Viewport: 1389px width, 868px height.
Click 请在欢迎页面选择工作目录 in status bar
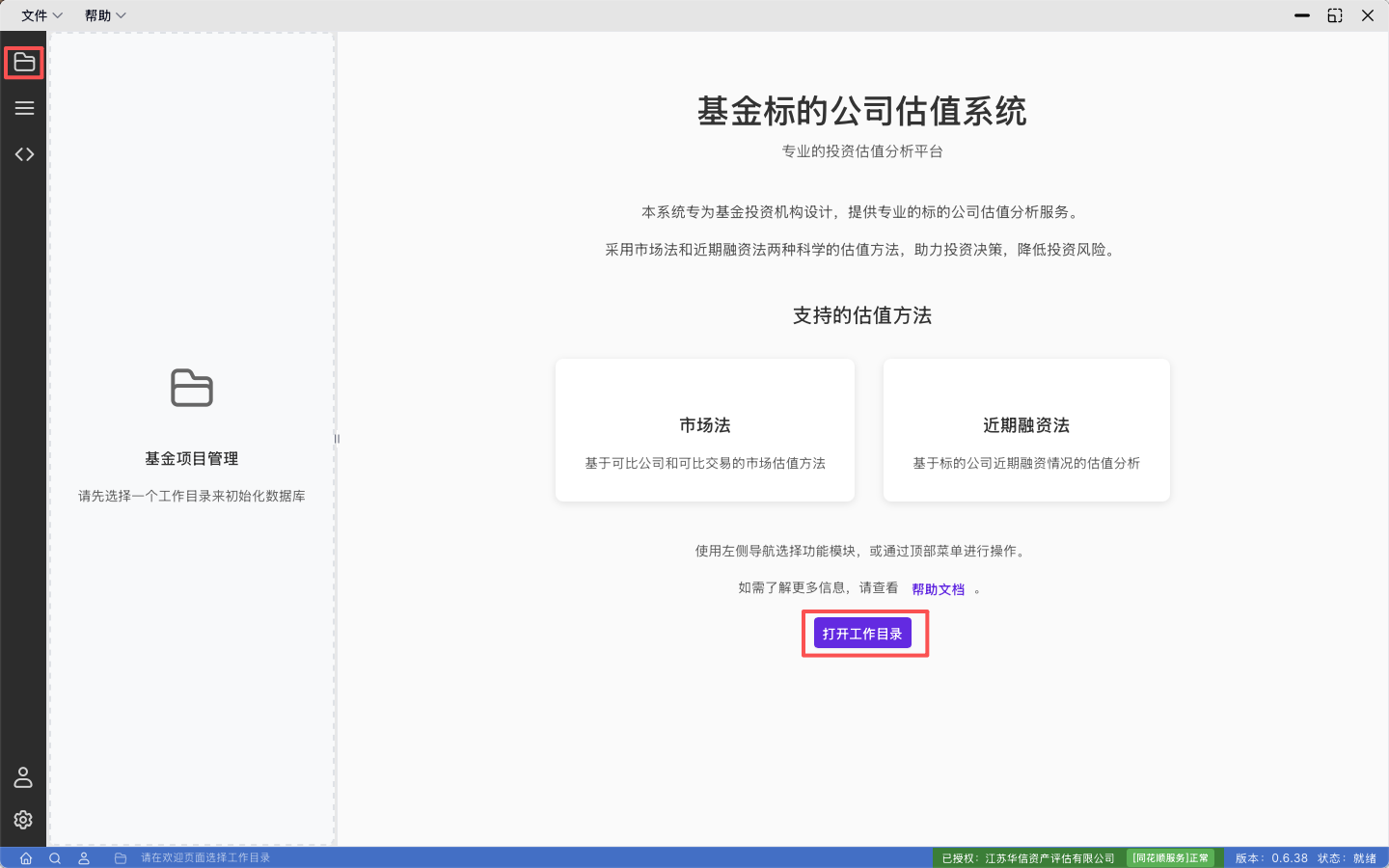(205, 858)
